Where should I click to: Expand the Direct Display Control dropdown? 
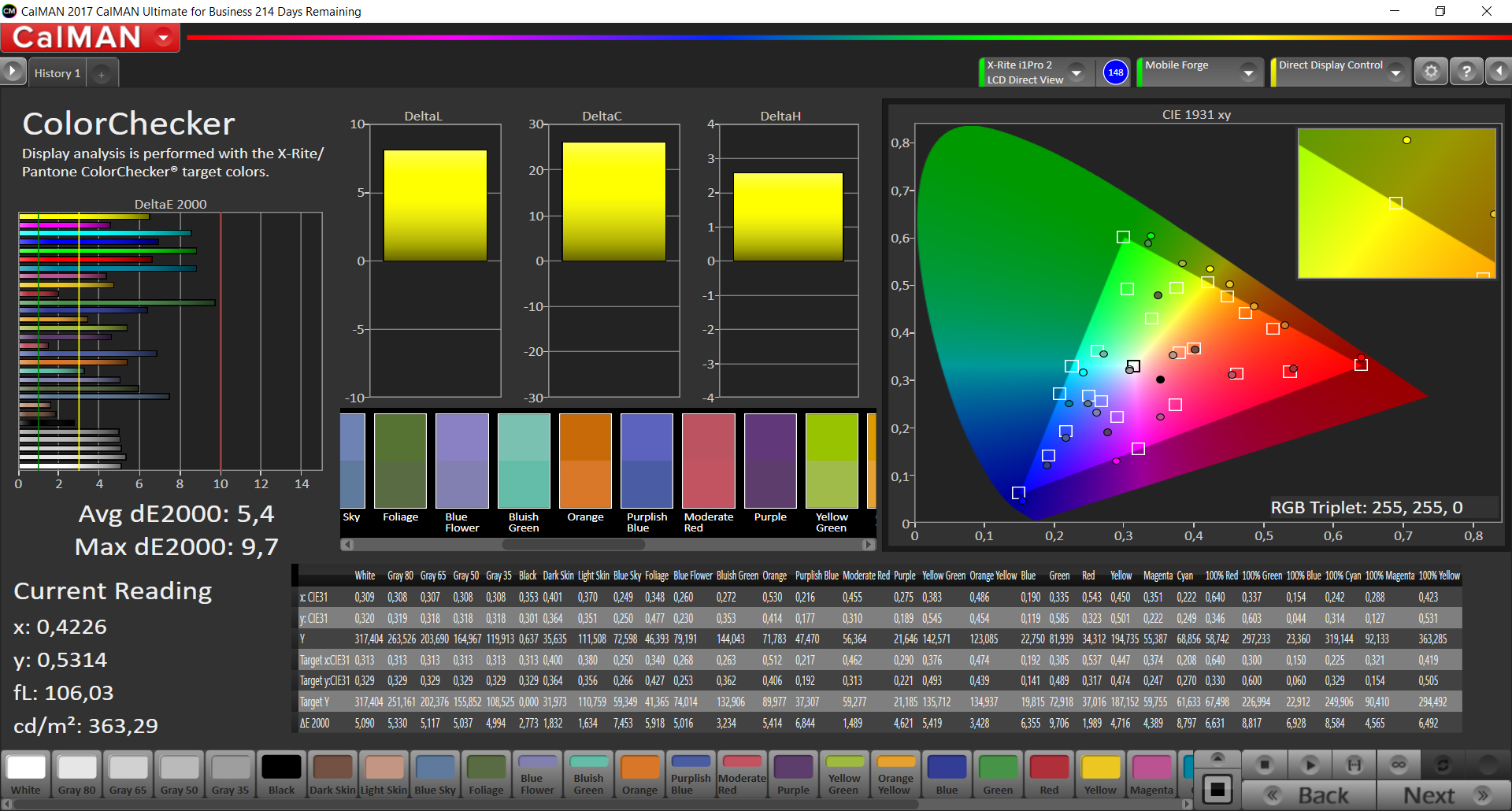tap(1395, 72)
